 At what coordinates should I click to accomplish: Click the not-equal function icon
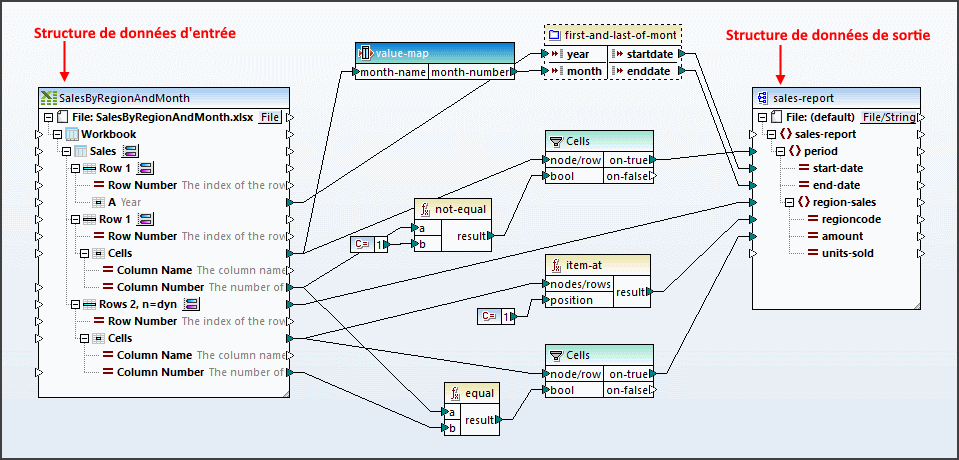pos(425,209)
